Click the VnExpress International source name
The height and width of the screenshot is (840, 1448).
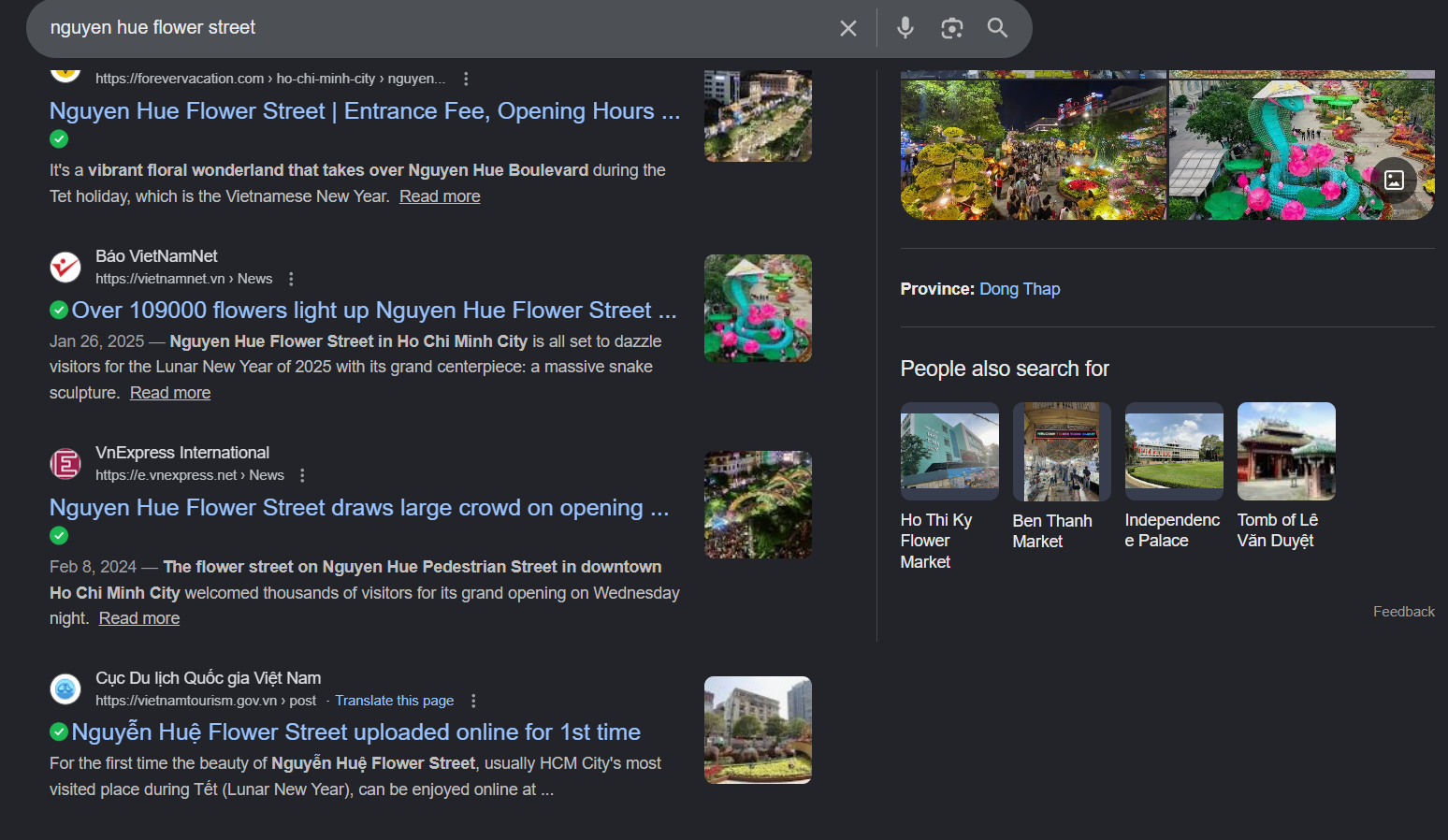point(182,453)
